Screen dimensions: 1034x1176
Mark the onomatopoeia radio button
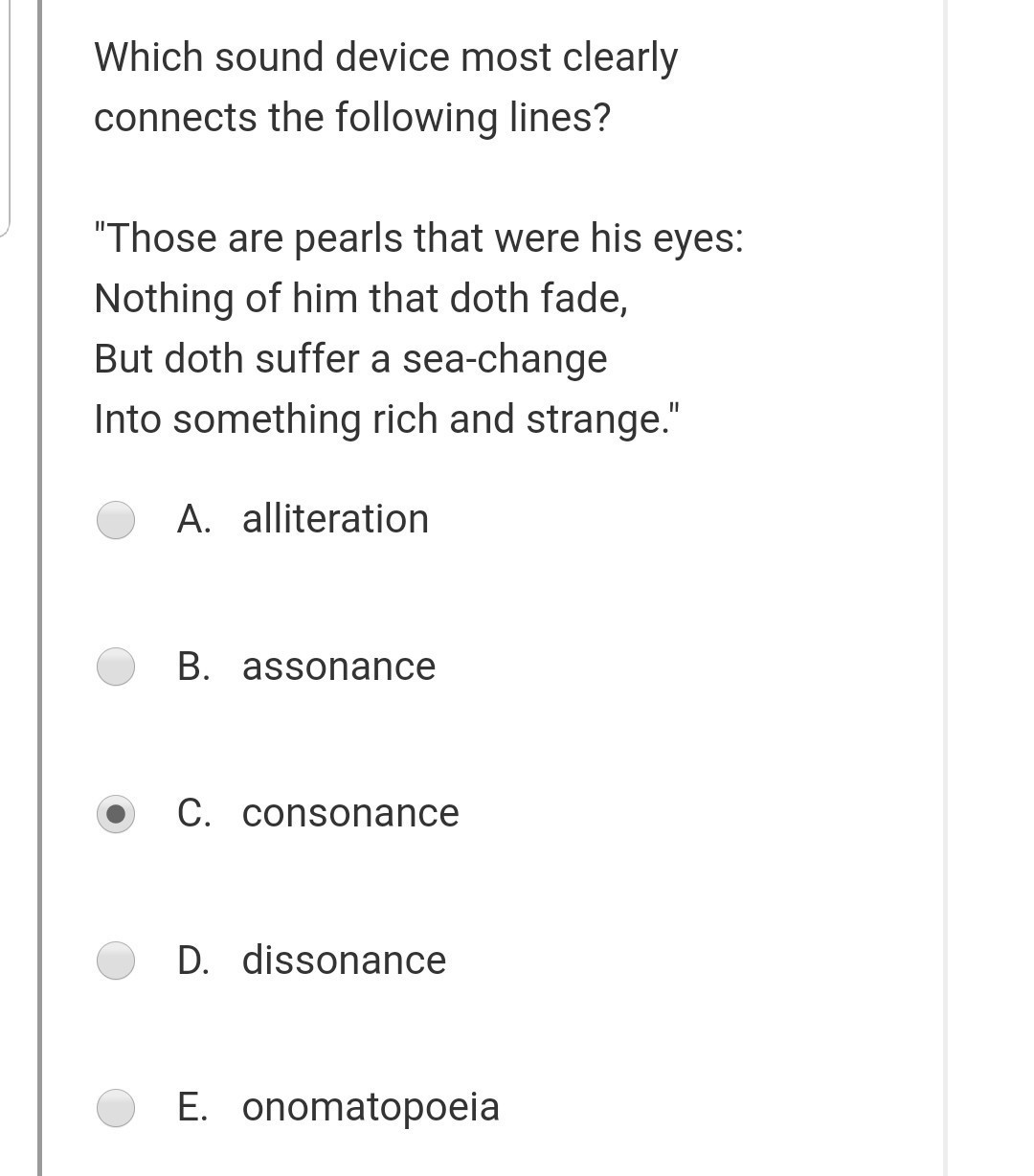[x=116, y=1107]
